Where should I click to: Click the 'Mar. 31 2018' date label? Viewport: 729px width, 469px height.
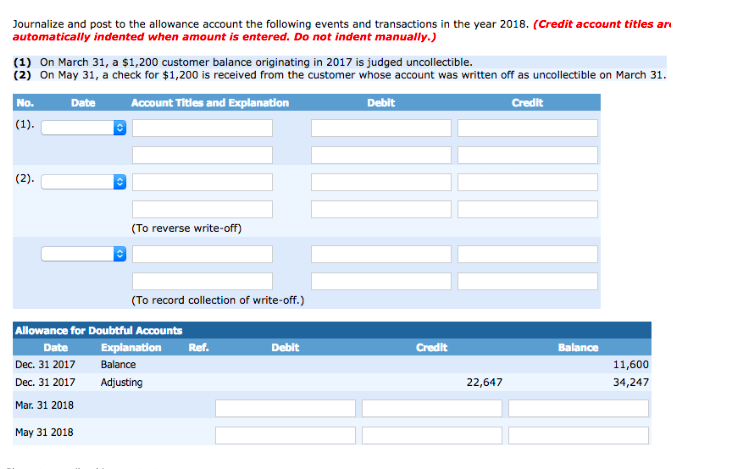pyautogui.click(x=44, y=405)
